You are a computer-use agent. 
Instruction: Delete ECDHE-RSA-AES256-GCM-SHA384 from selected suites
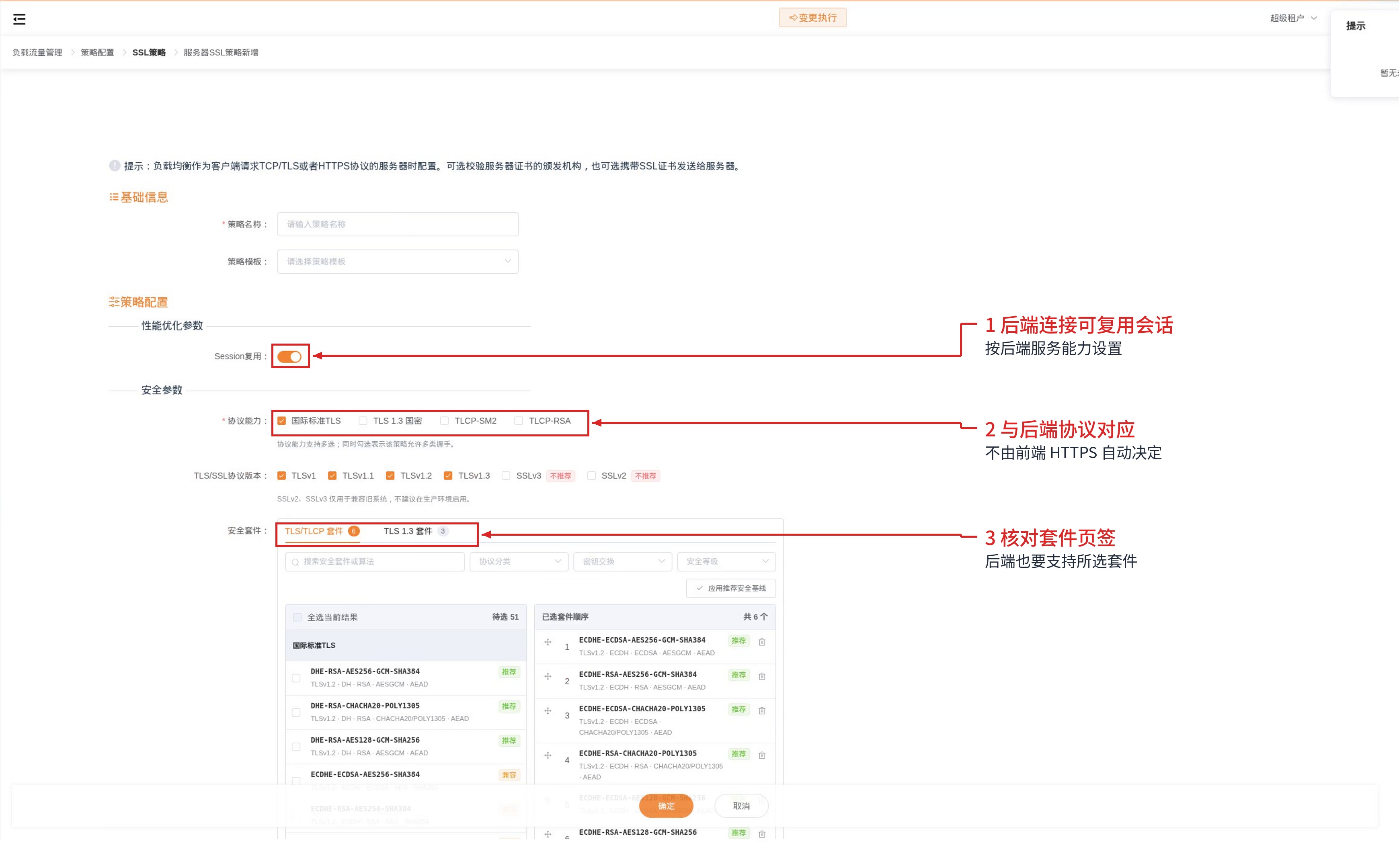pos(761,676)
